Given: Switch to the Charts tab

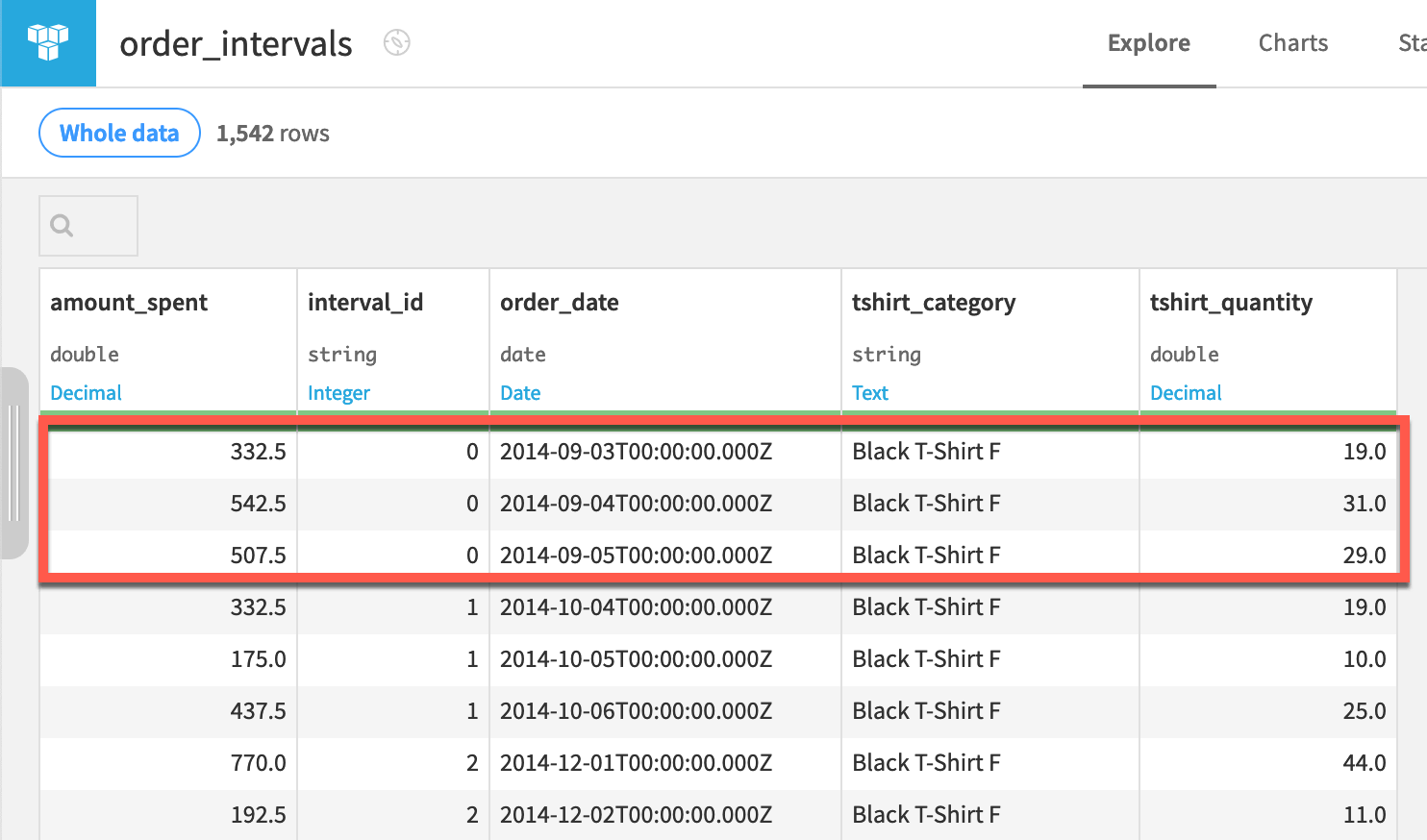Looking at the screenshot, I should click(1292, 42).
